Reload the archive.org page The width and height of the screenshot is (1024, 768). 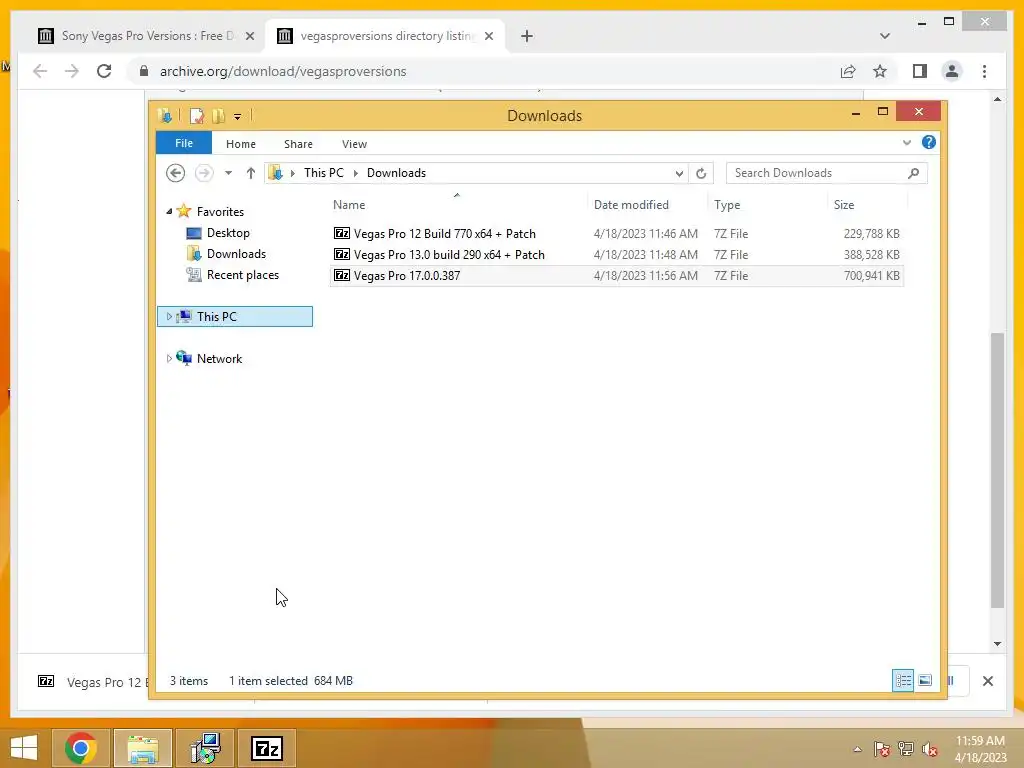tap(104, 71)
